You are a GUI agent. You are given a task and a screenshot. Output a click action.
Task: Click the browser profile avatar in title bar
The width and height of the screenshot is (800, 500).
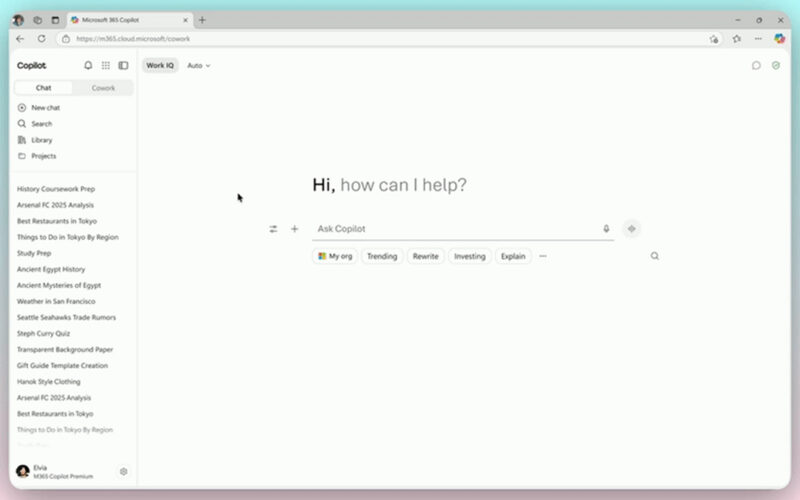18,20
